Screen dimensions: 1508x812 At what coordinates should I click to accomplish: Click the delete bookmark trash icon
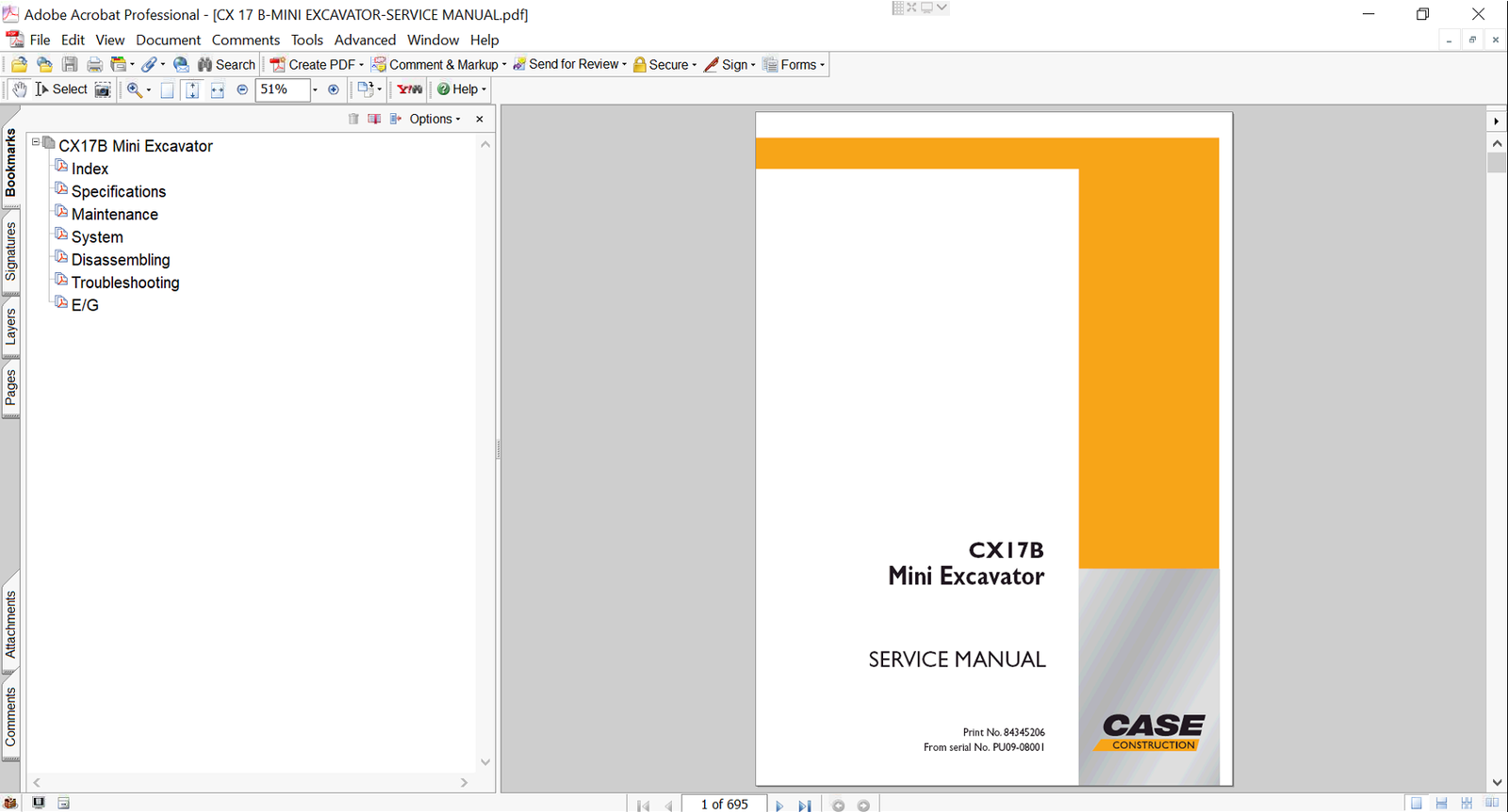click(353, 119)
